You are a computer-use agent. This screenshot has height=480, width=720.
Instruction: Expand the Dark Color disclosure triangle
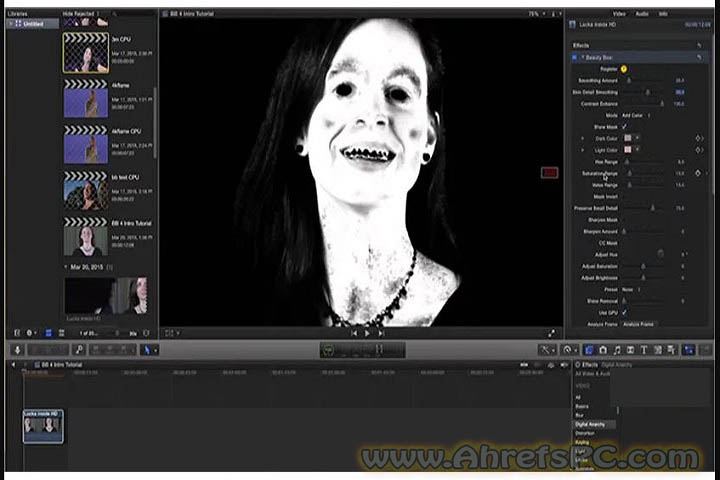(x=583, y=138)
